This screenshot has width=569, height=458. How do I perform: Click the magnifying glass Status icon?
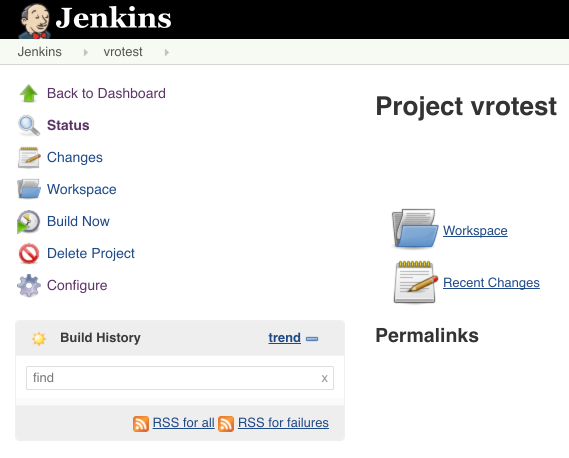(29, 126)
